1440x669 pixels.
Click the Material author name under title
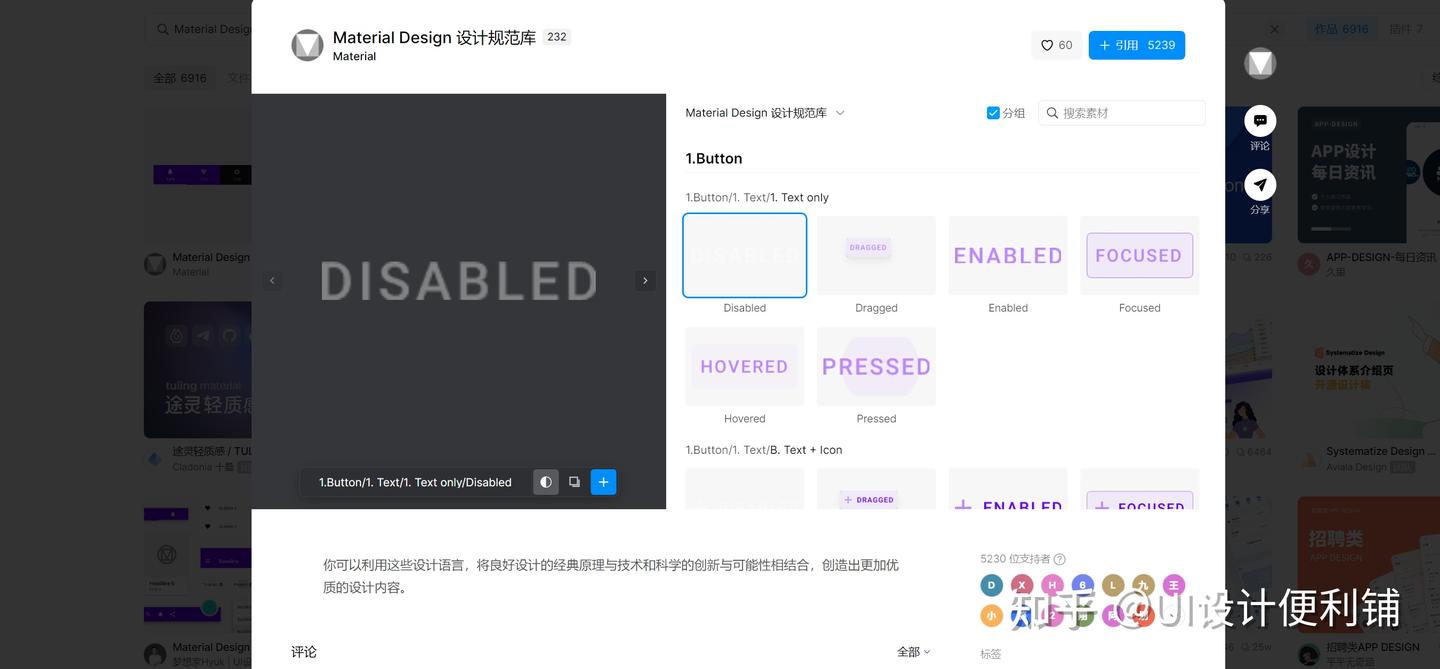[354, 57]
